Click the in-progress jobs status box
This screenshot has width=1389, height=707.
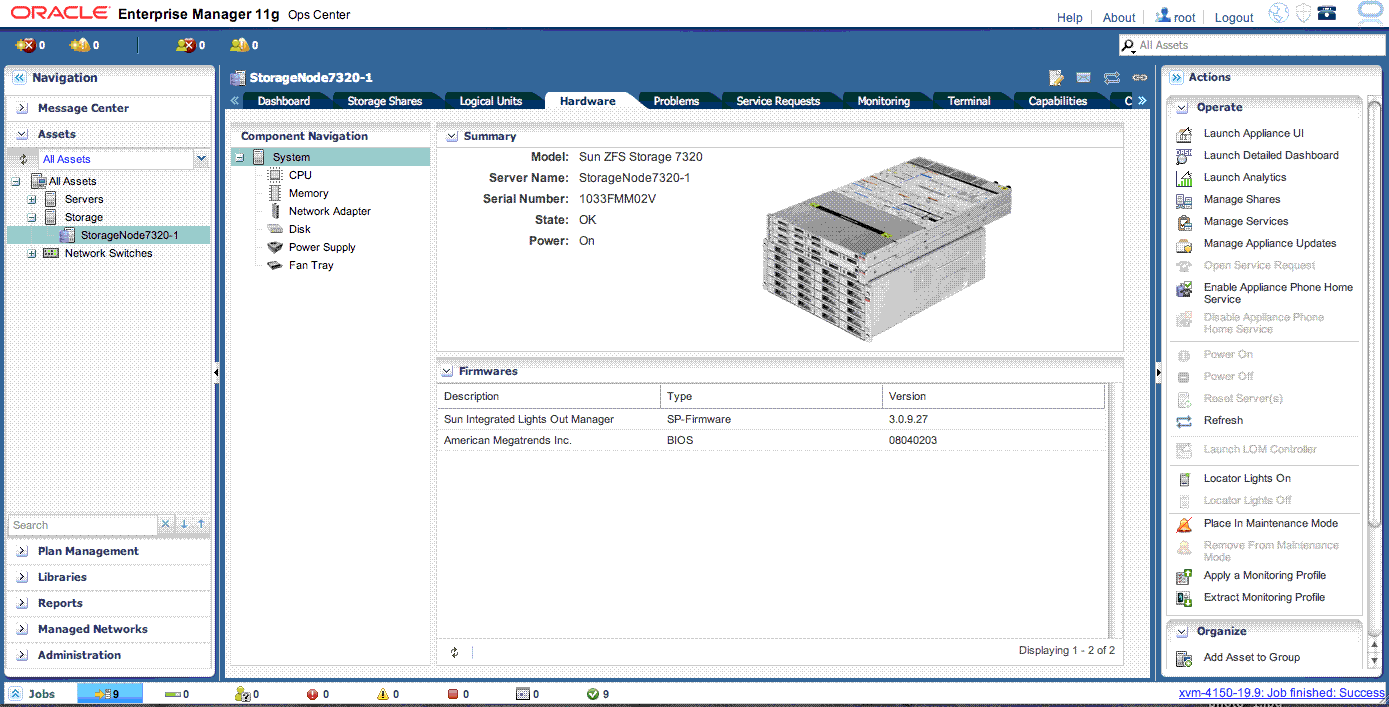[x=110, y=693]
